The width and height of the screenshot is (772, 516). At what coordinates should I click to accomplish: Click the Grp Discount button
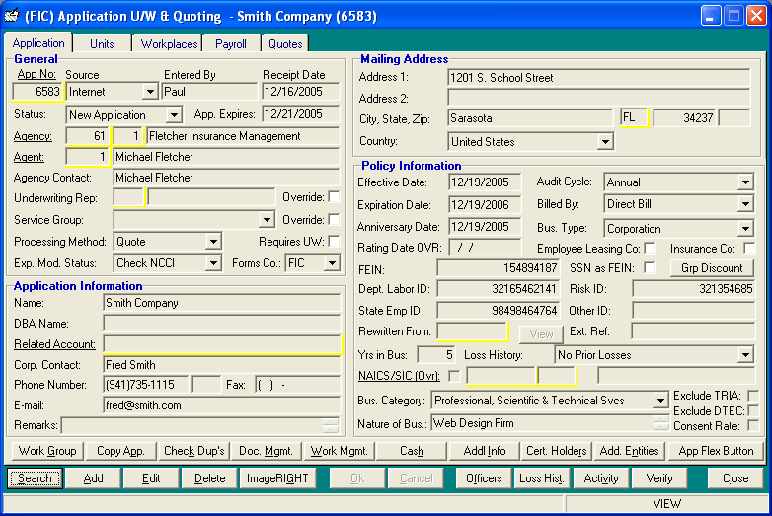tap(711, 268)
